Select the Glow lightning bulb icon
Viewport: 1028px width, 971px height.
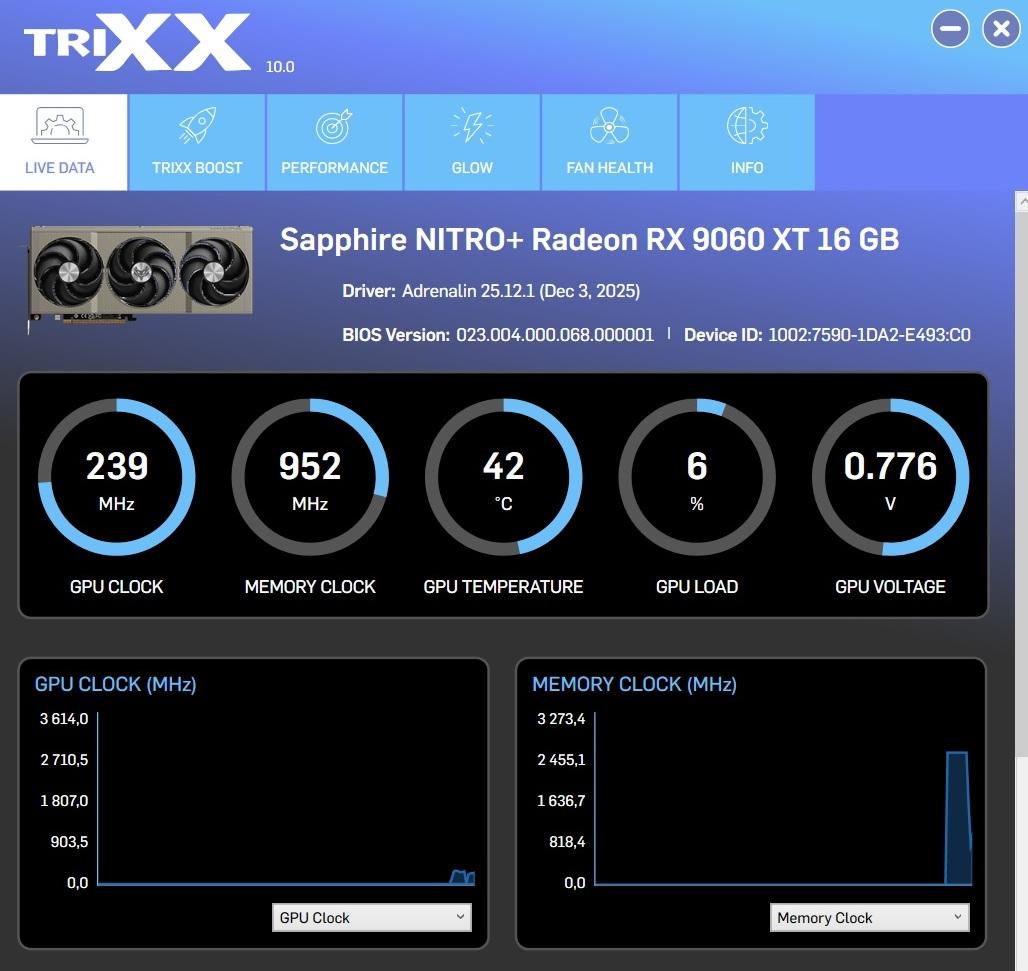tap(472, 128)
